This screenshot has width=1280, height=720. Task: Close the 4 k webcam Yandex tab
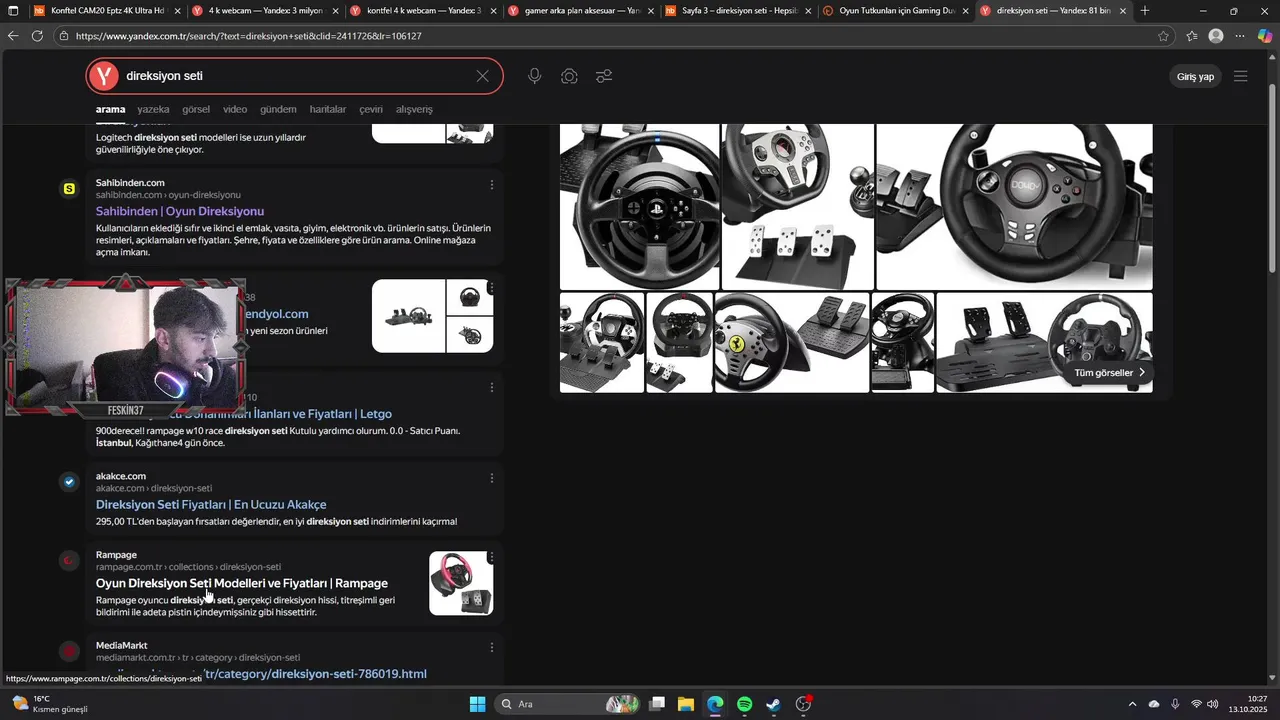335,11
